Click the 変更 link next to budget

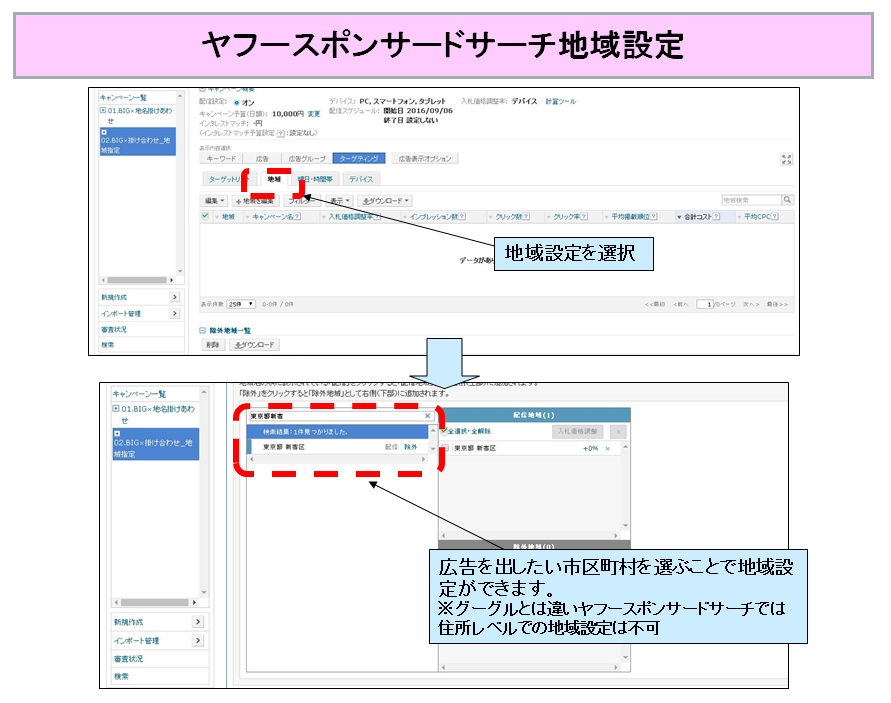coord(314,114)
